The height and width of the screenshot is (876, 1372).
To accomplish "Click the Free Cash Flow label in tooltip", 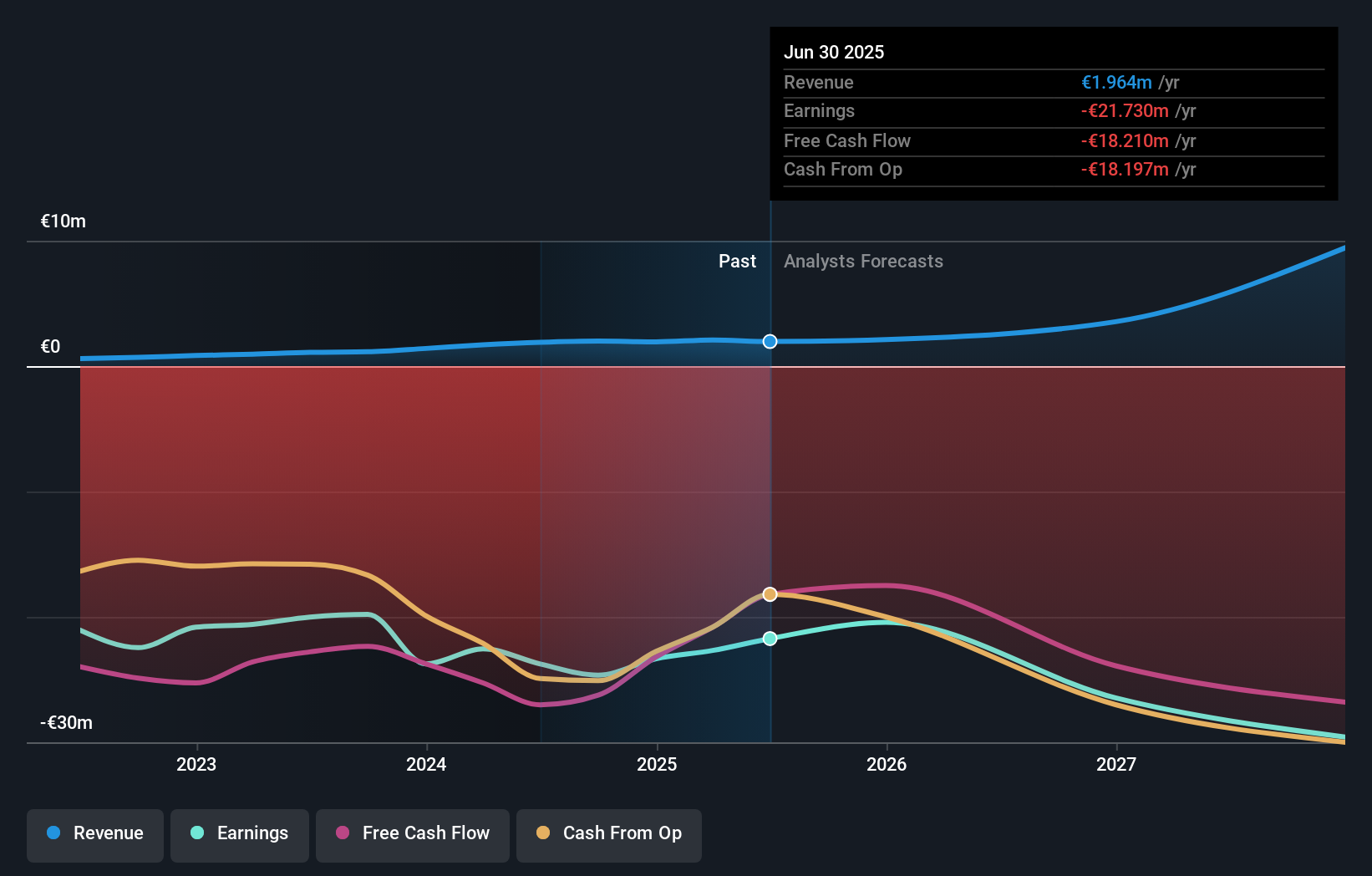I will pos(847,141).
